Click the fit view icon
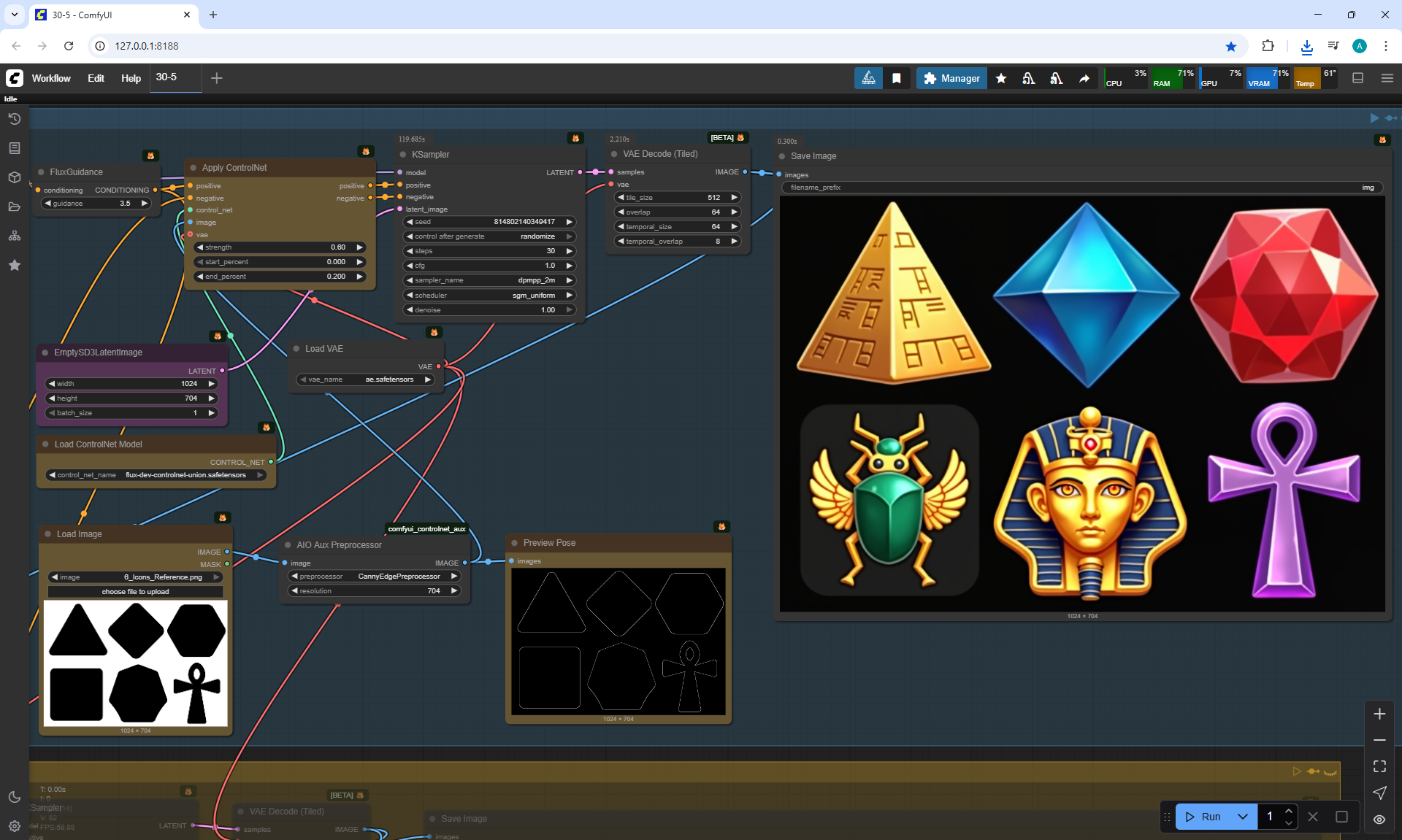This screenshot has width=1402, height=840. 1379,766
